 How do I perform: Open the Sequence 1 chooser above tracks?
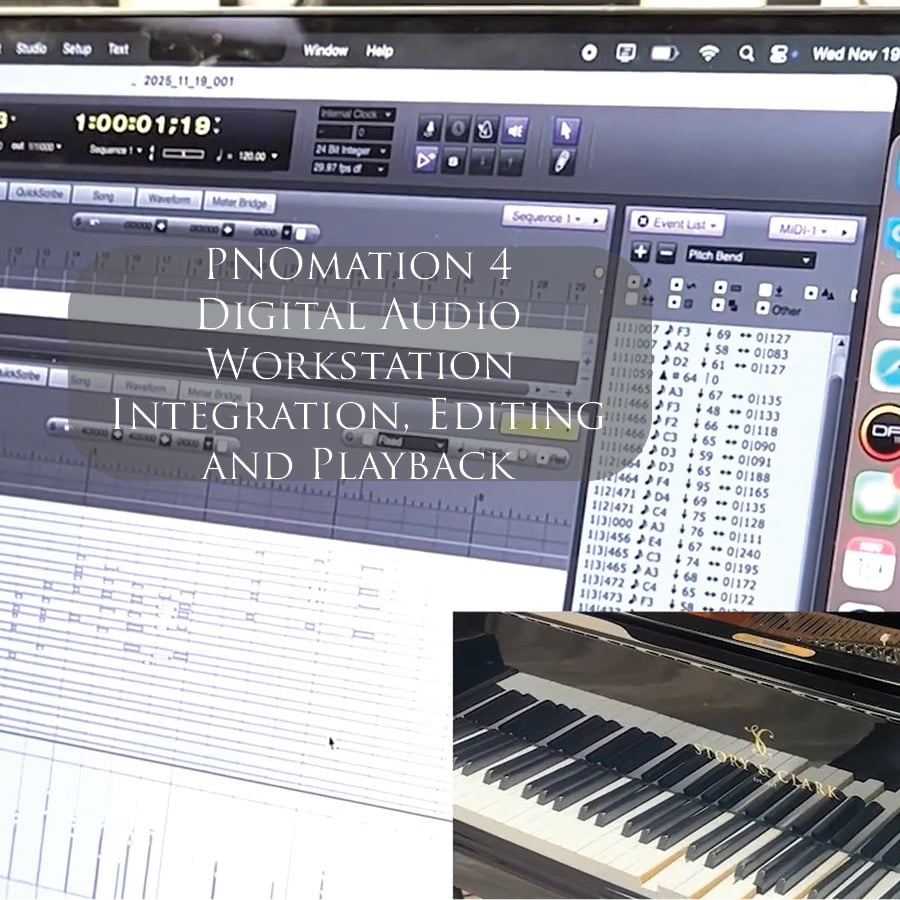(x=545, y=218)
